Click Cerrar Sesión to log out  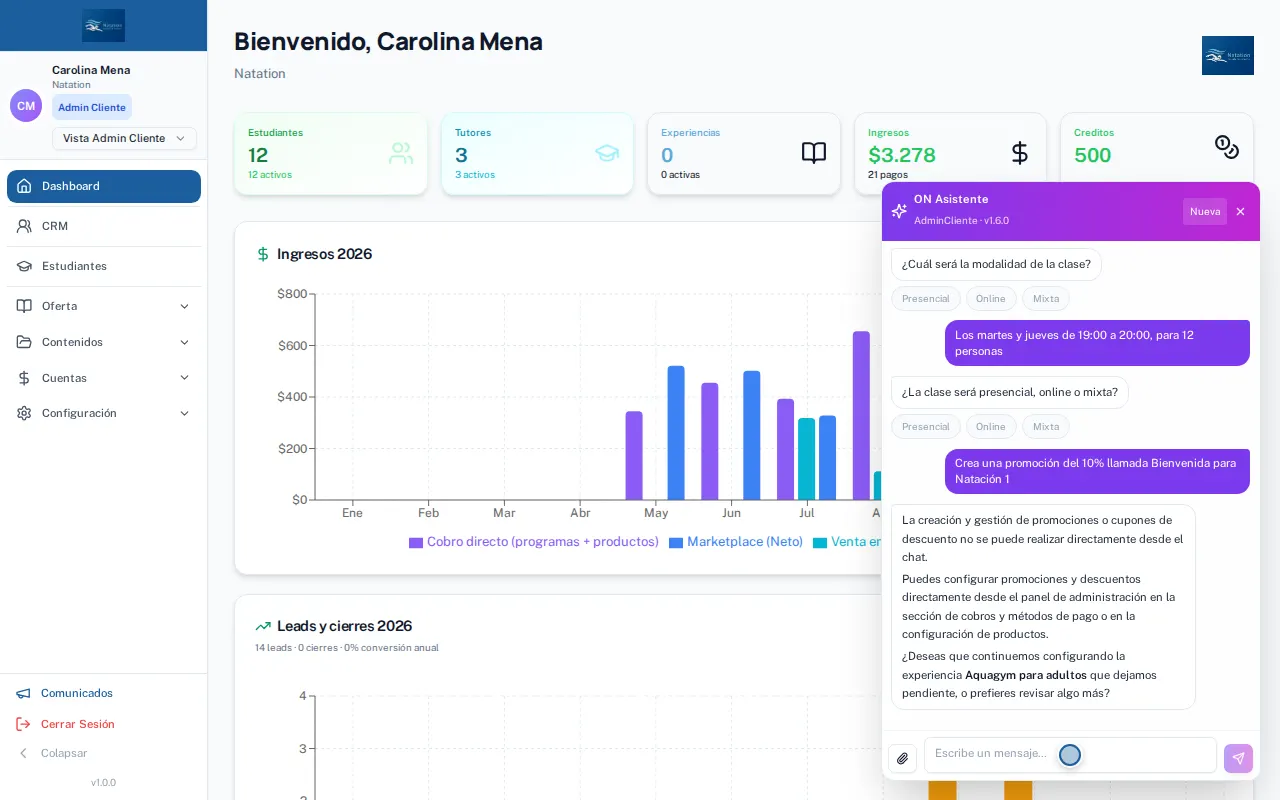tap(66, 724)
